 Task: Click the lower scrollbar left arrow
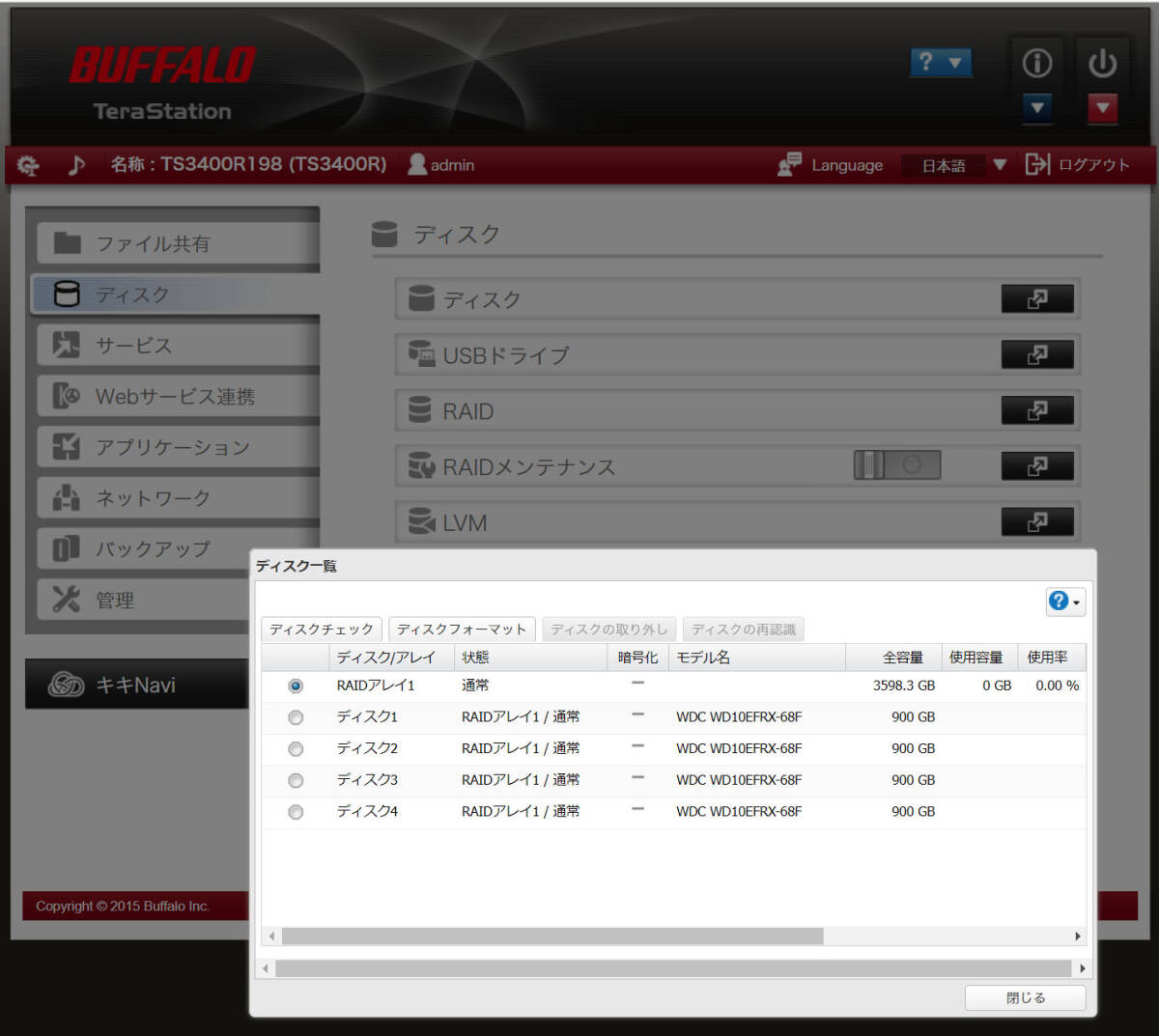pyautogui.click(x=266, y=968)
